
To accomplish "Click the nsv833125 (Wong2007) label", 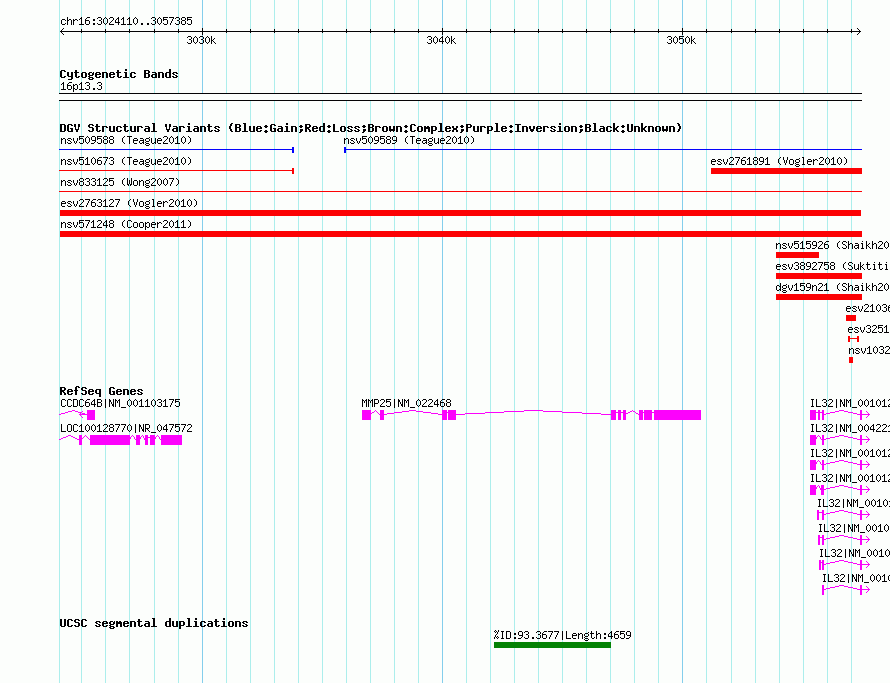I will [120, 182].
